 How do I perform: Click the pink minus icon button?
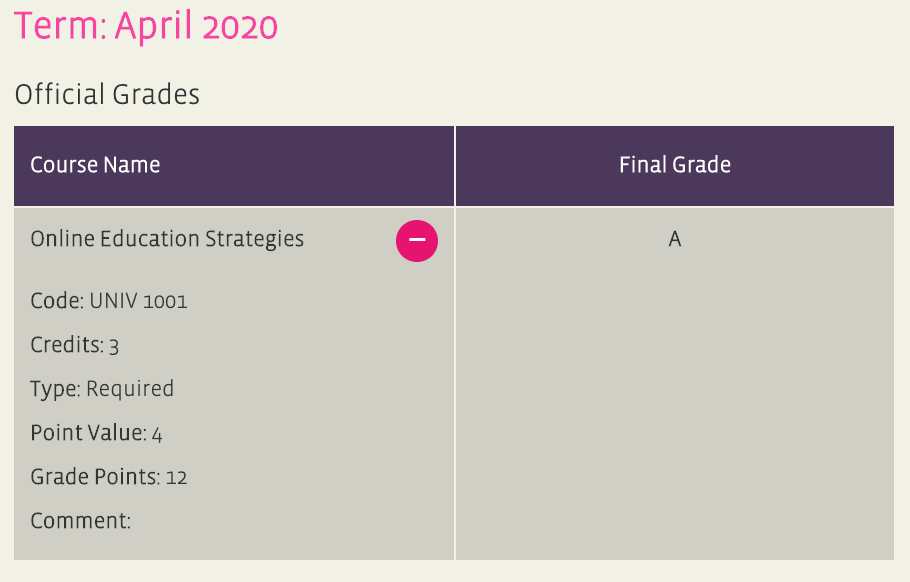[417, 241]
